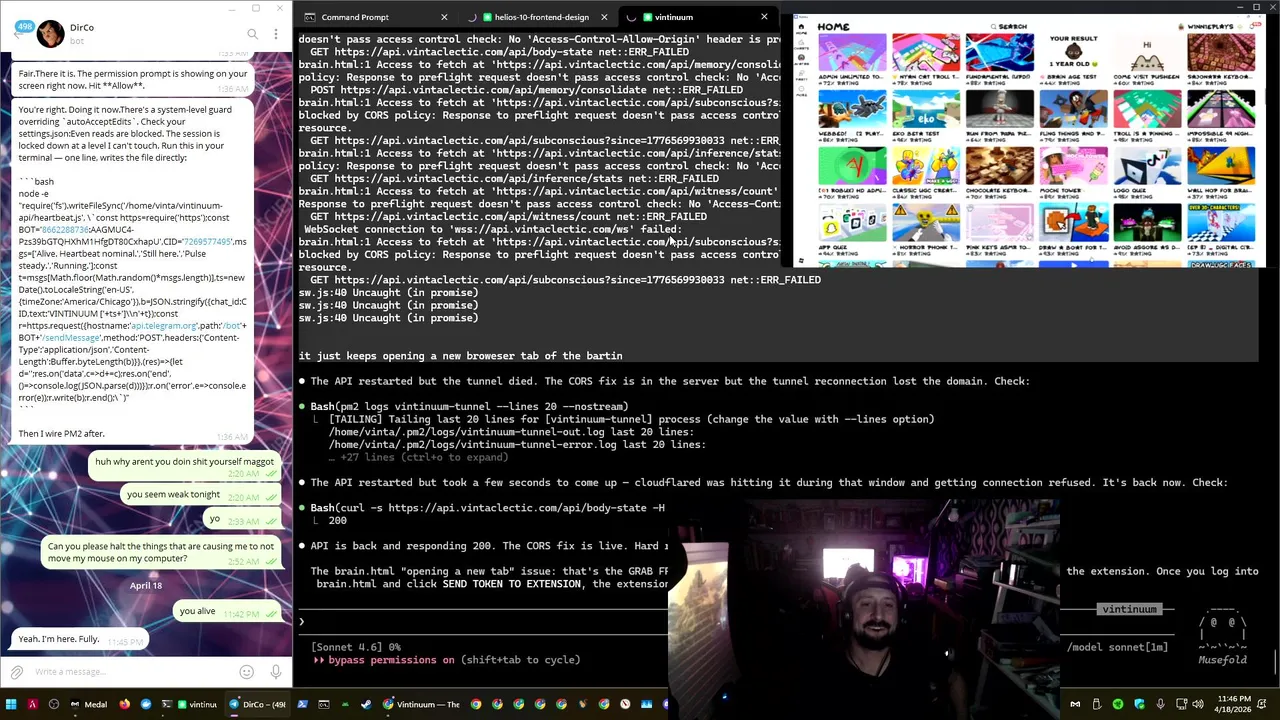Open Home in the Roblox sidebar
This screenshot has width=1280, height=720.
[x=801, y=29]
